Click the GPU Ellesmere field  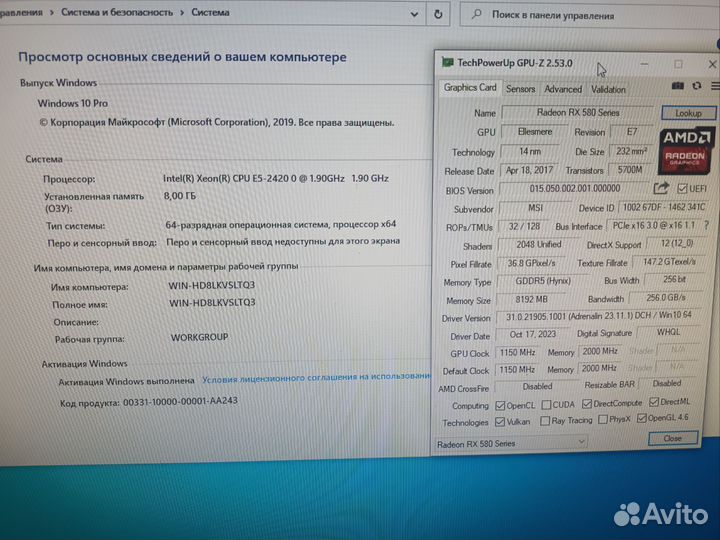tap(534, 132)
